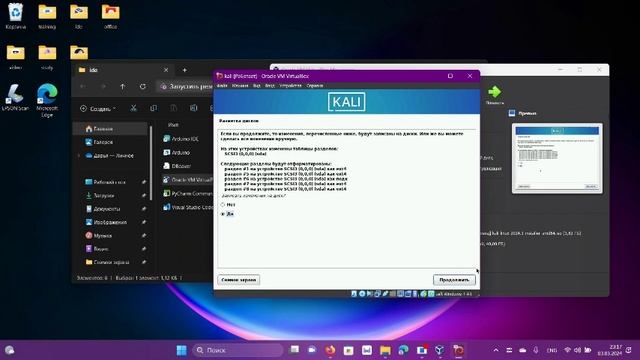Click the File Explorer address bar
The image size is (640, 360).
pyautogui.click(x=186, y=87)
